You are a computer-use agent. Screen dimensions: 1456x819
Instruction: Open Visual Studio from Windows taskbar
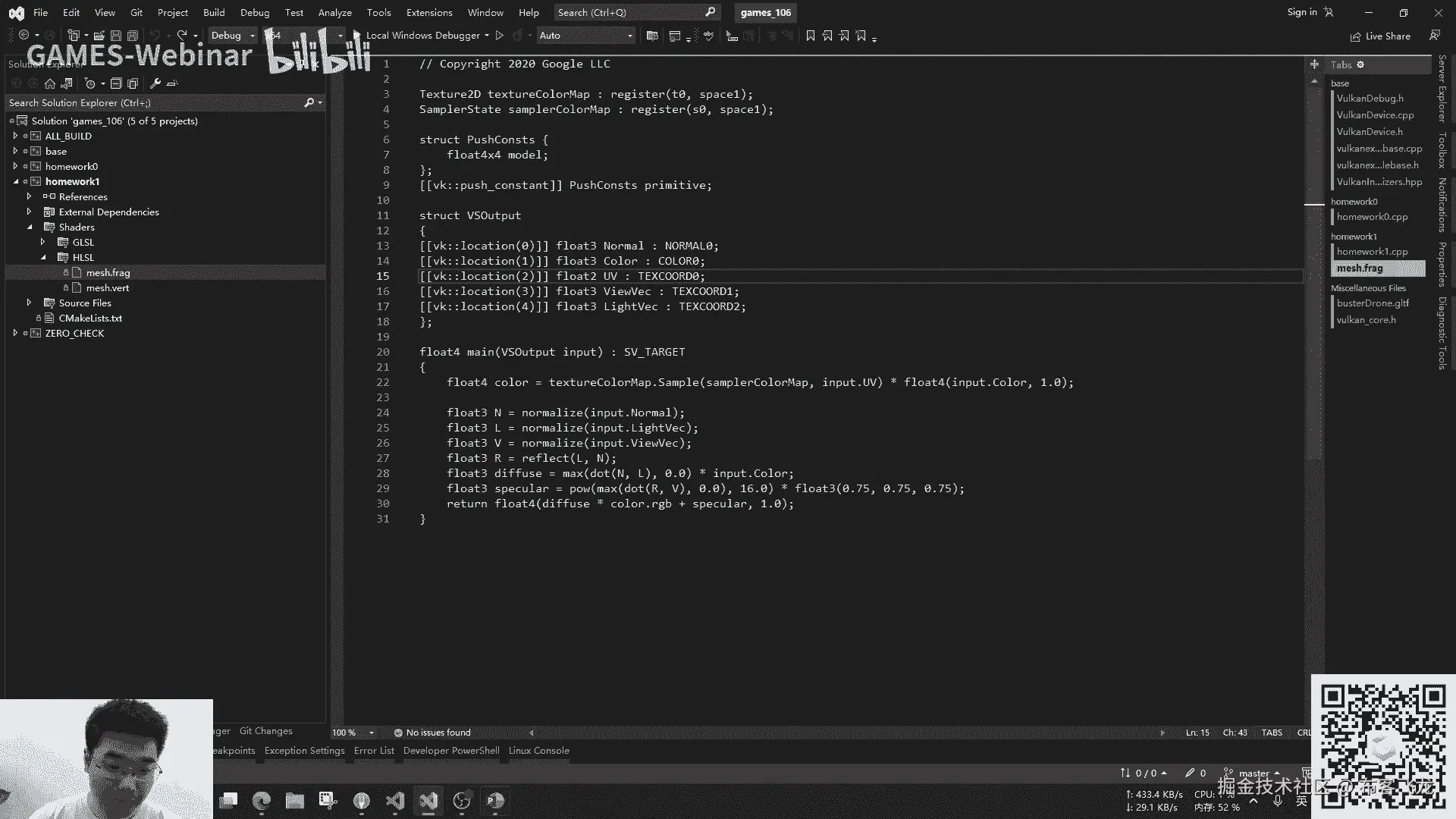[428, 801]
